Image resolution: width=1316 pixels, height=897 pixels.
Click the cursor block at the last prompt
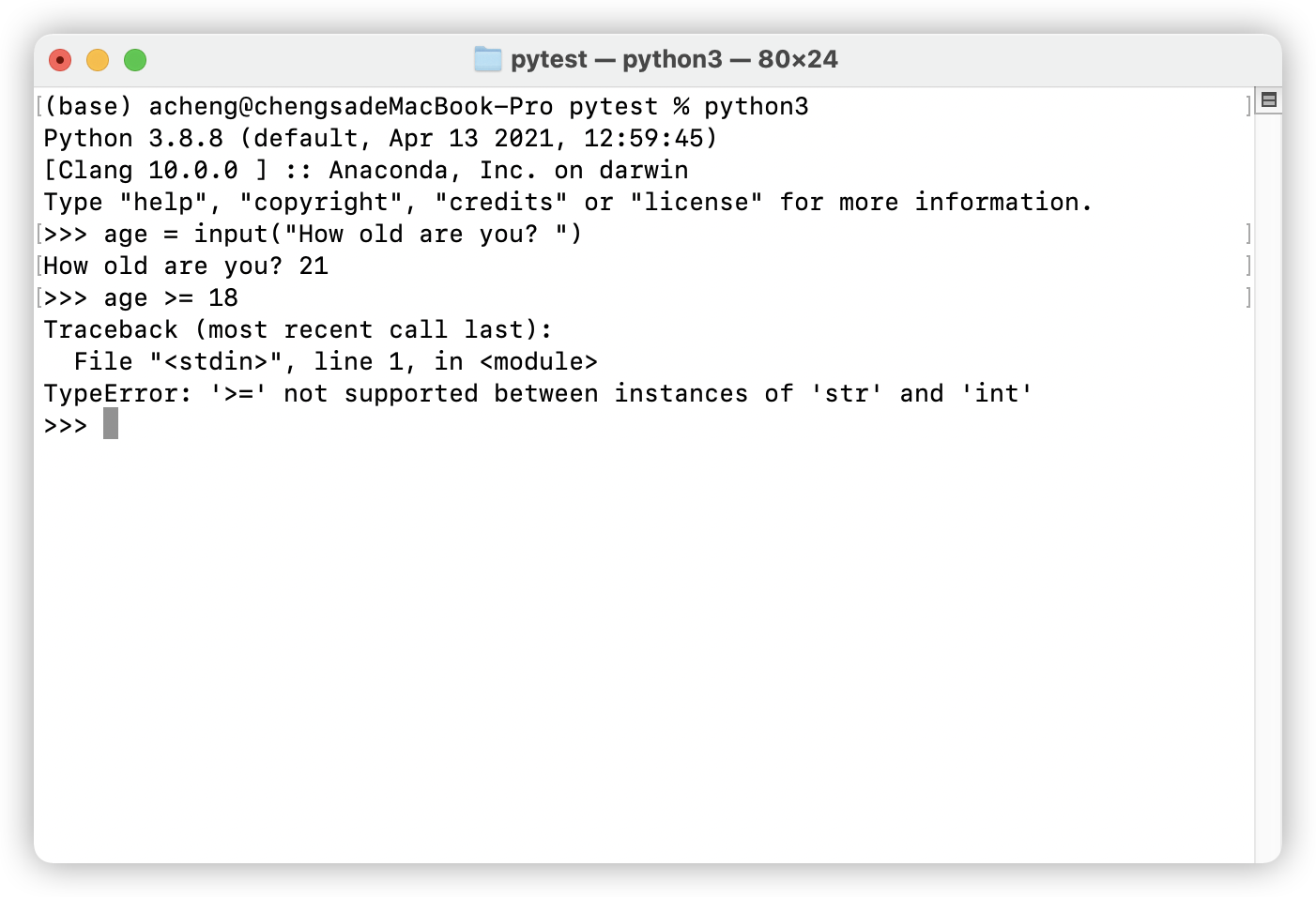tap(111, 423)
